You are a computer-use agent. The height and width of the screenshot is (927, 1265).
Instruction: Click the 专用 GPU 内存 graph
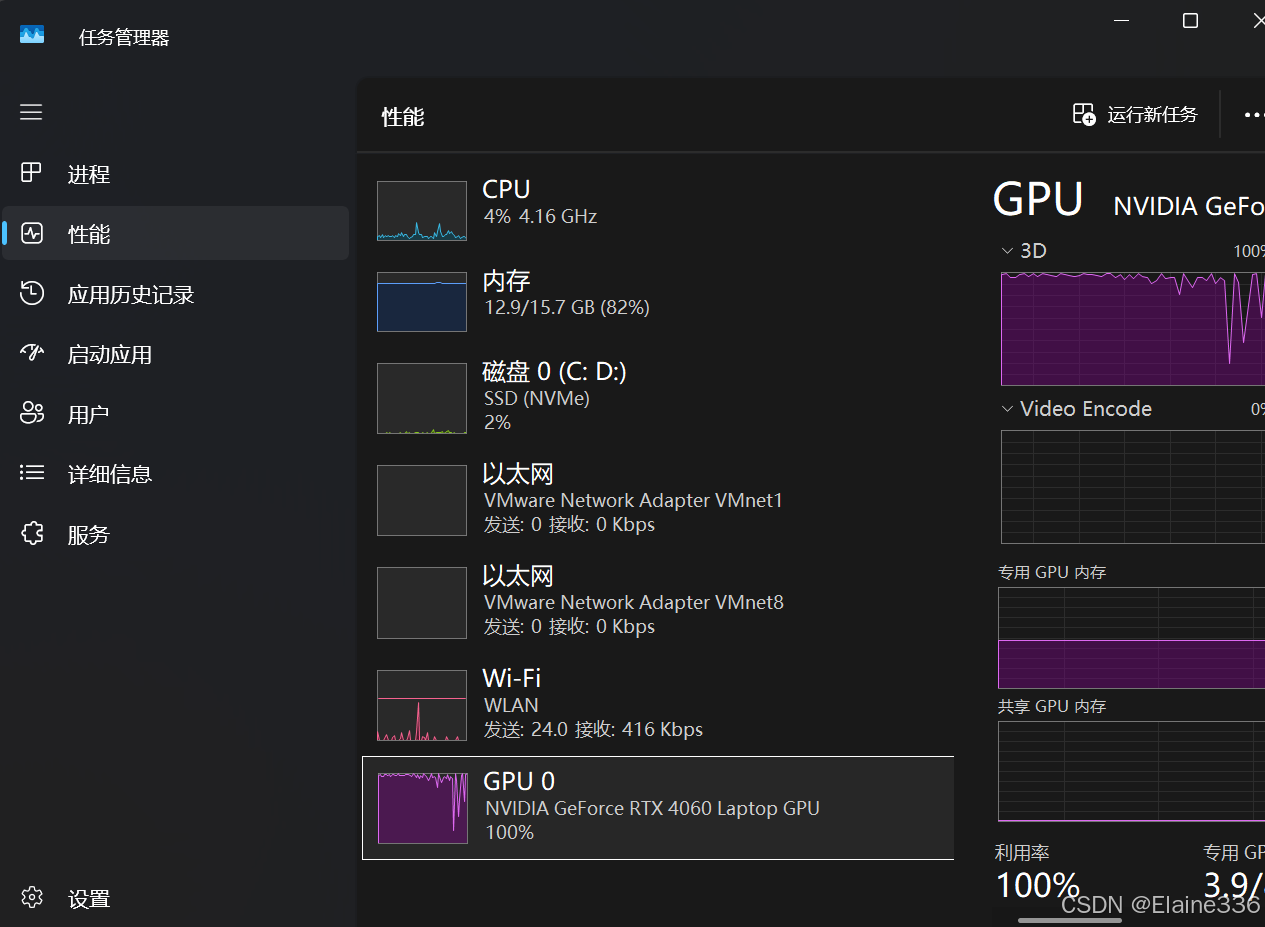[1131, 638]
